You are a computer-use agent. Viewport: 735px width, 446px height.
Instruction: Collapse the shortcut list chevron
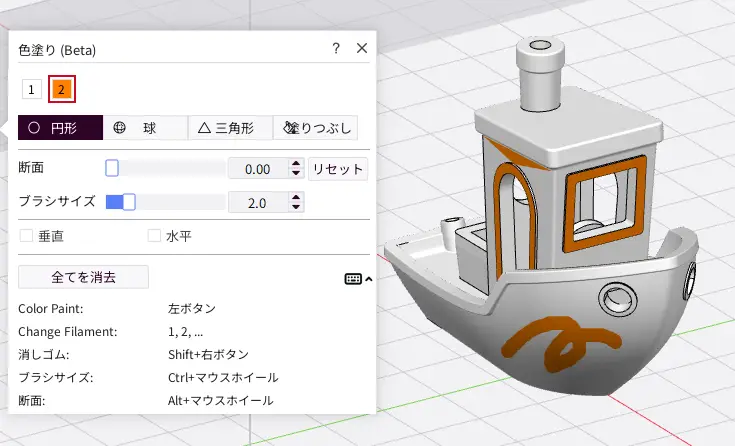point(369,279)
